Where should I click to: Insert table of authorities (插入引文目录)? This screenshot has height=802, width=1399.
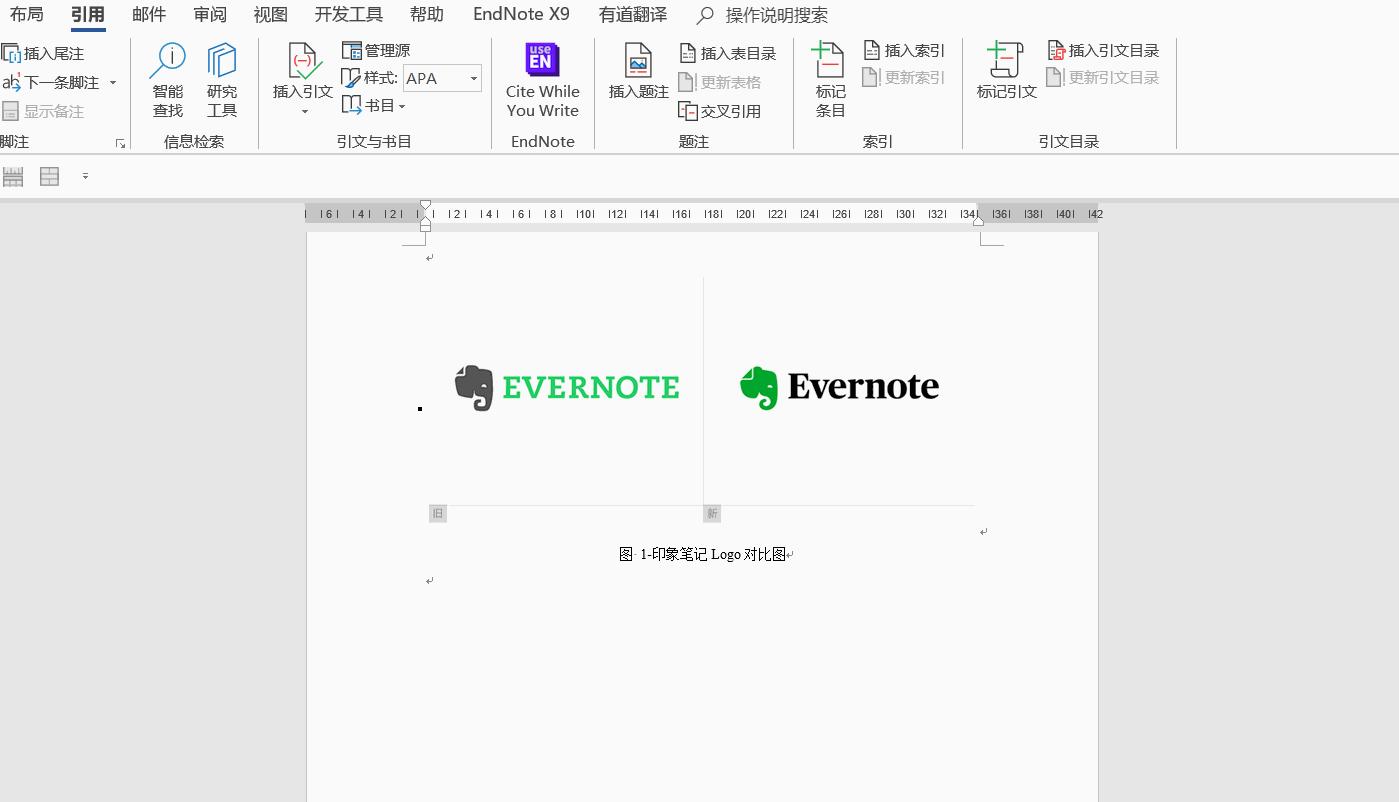[1103, 50]
